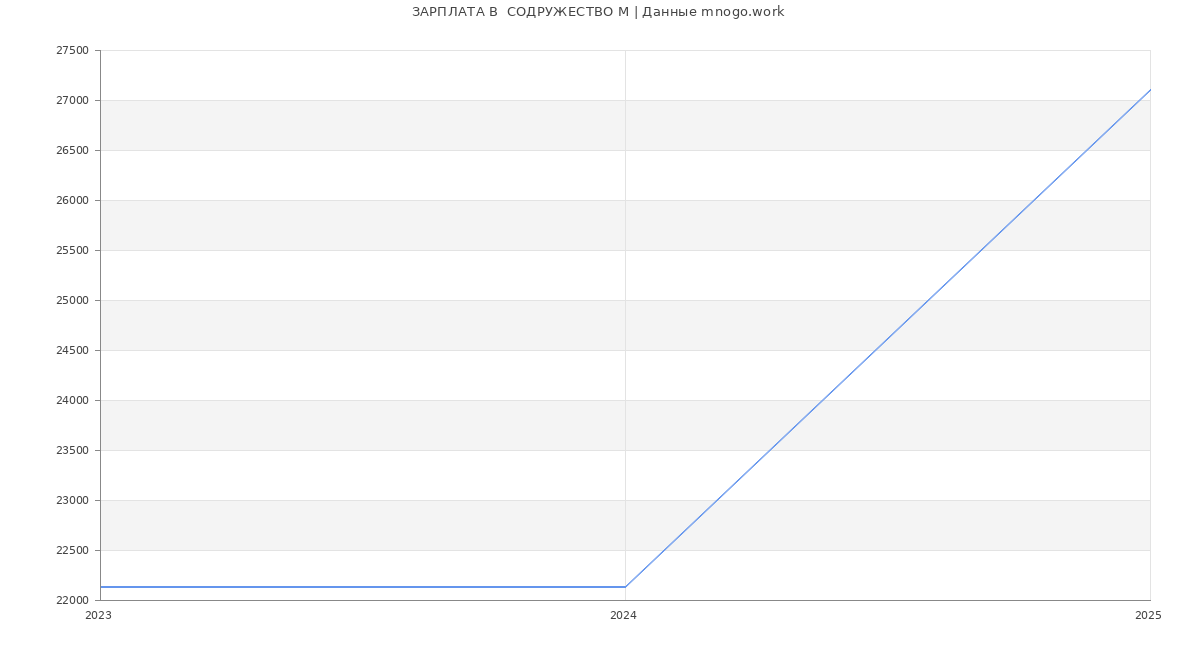The width and height of the screenshot is (1200, 650).
Task: Select the 25000 y-axis value
Action: pyautogui.click(x=72, y=301)
